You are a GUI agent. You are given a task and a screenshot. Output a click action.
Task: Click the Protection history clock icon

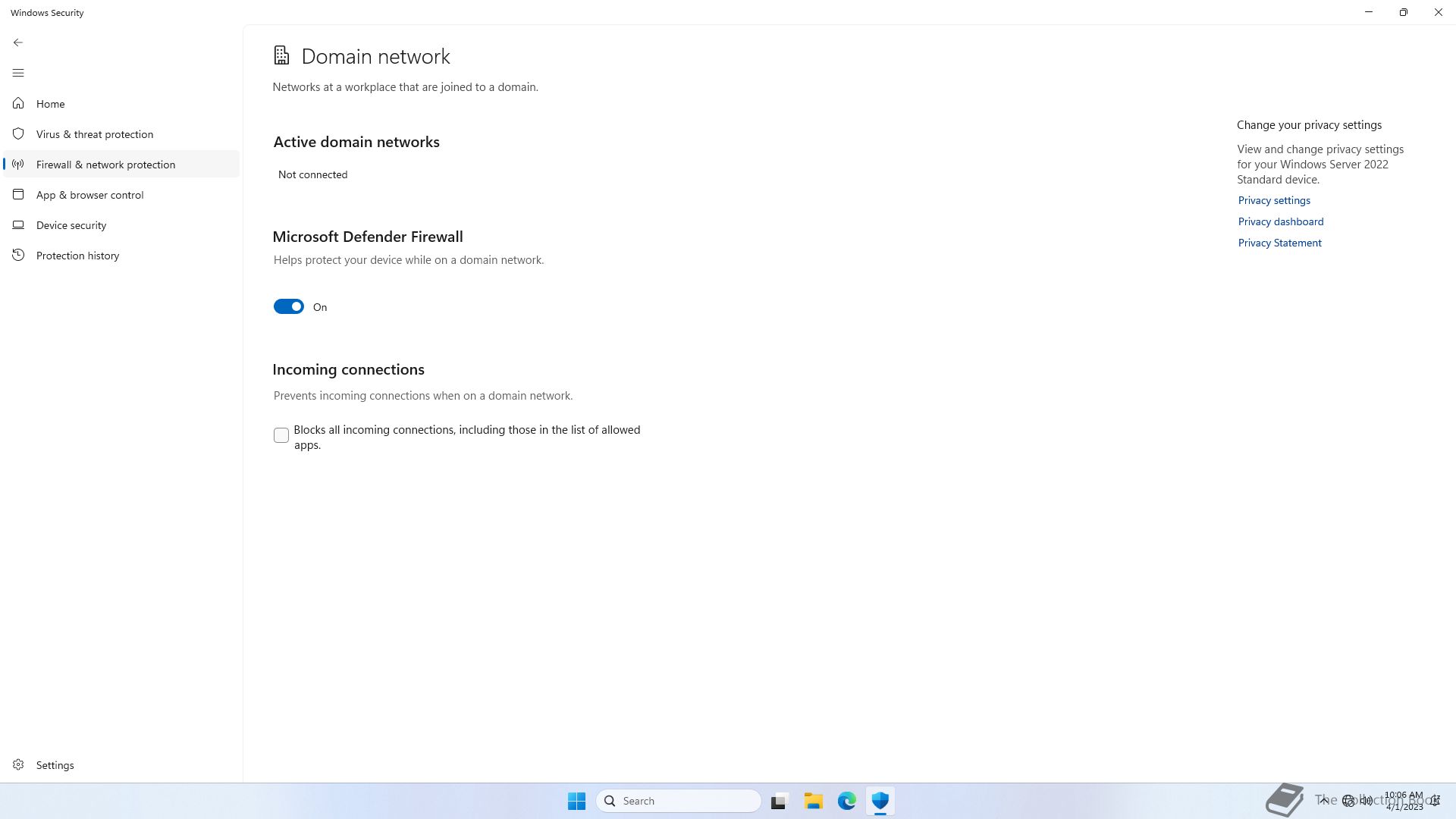pyautogui.click(x=18, y=255)
